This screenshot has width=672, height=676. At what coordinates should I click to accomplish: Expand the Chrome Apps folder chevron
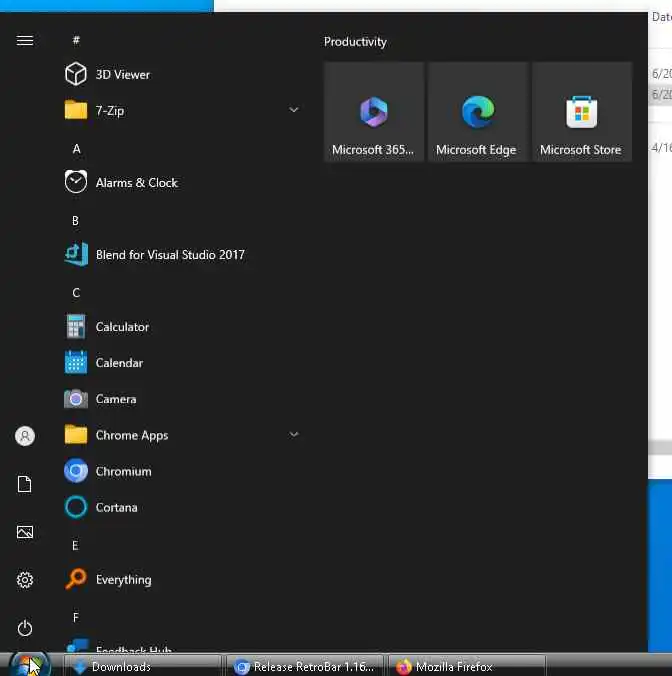294,435
